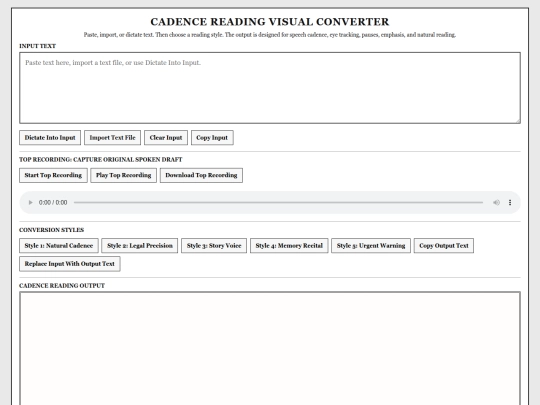Click Replace Input With Output Text
The image size is (540, 405).
70,264
